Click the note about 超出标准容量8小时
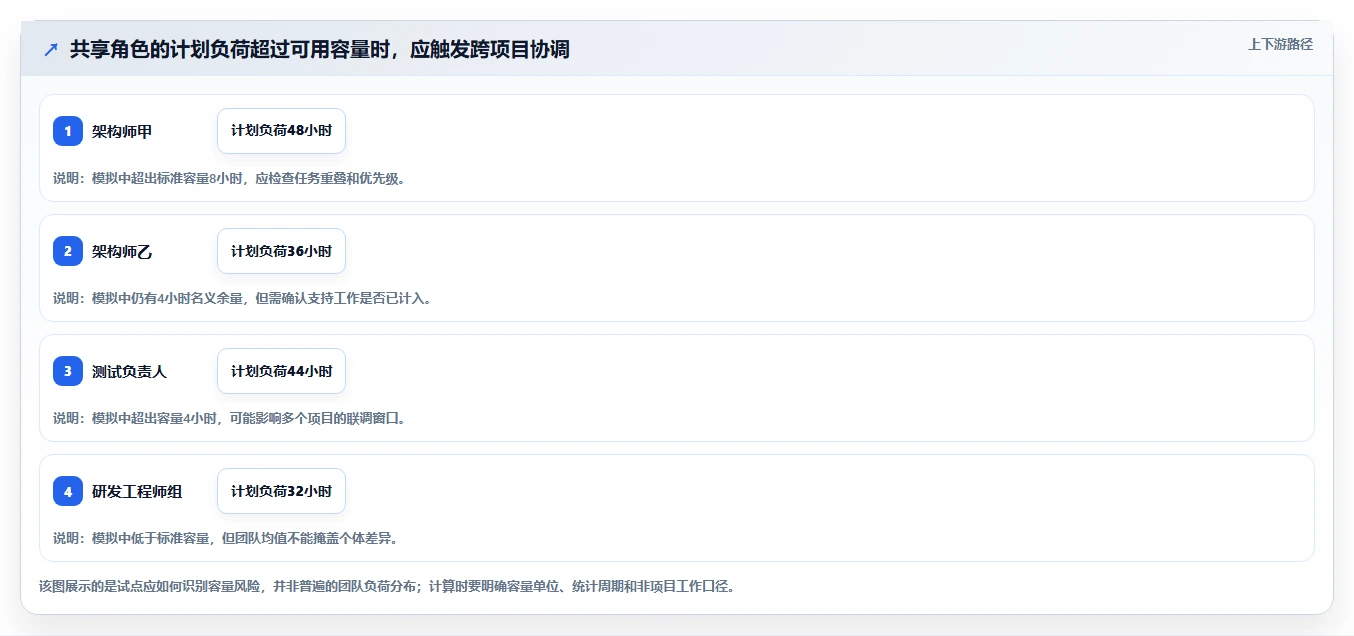The width and height of the screenshot is (1354, 636). 229,178
